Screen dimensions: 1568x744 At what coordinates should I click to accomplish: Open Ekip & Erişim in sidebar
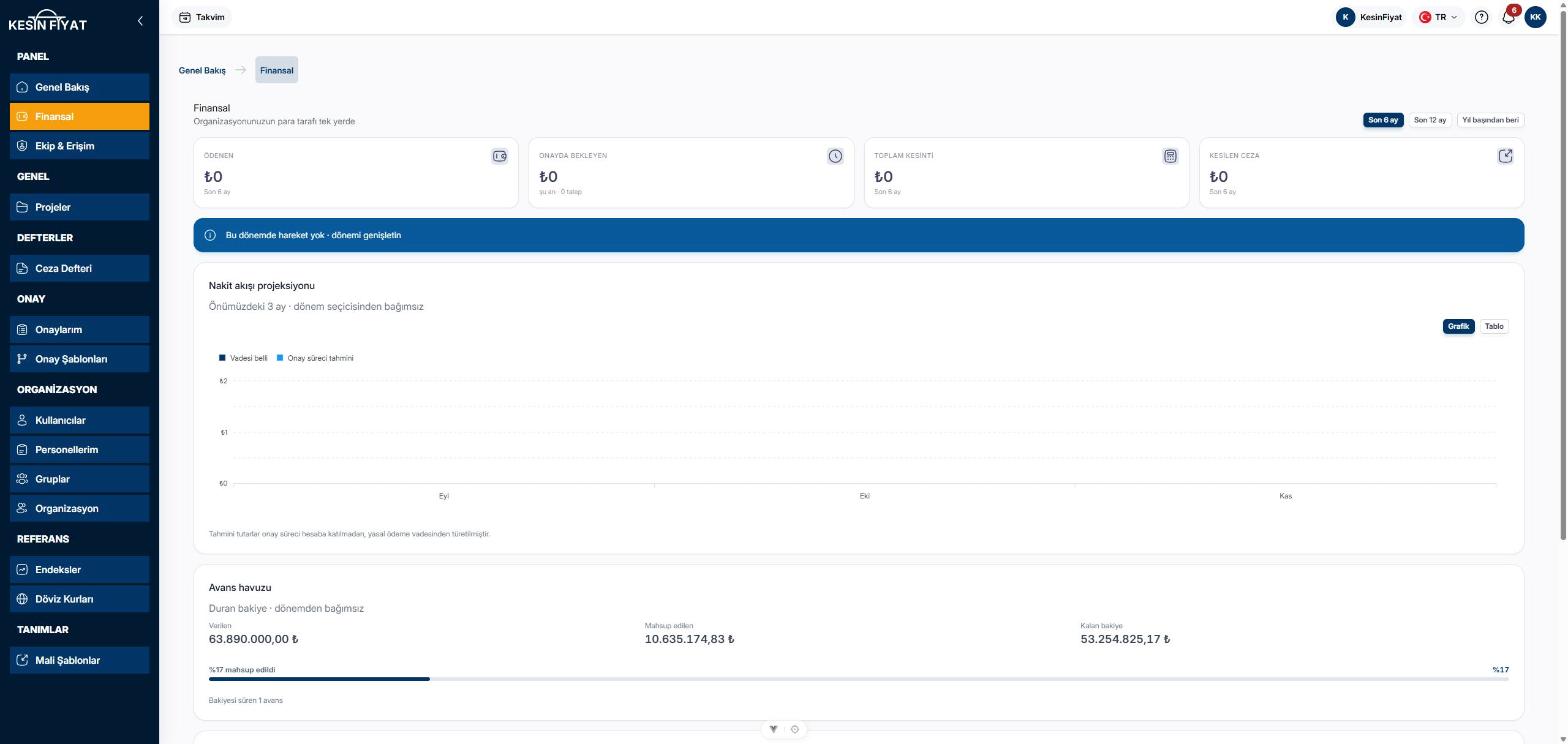click(x=80, y=146)
